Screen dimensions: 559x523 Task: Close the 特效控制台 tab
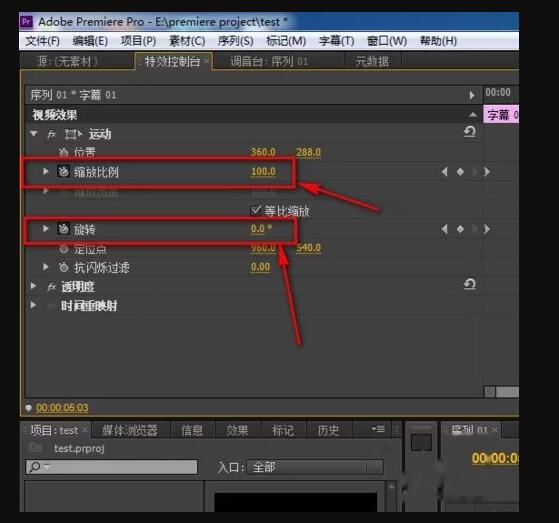pos(206,61)
